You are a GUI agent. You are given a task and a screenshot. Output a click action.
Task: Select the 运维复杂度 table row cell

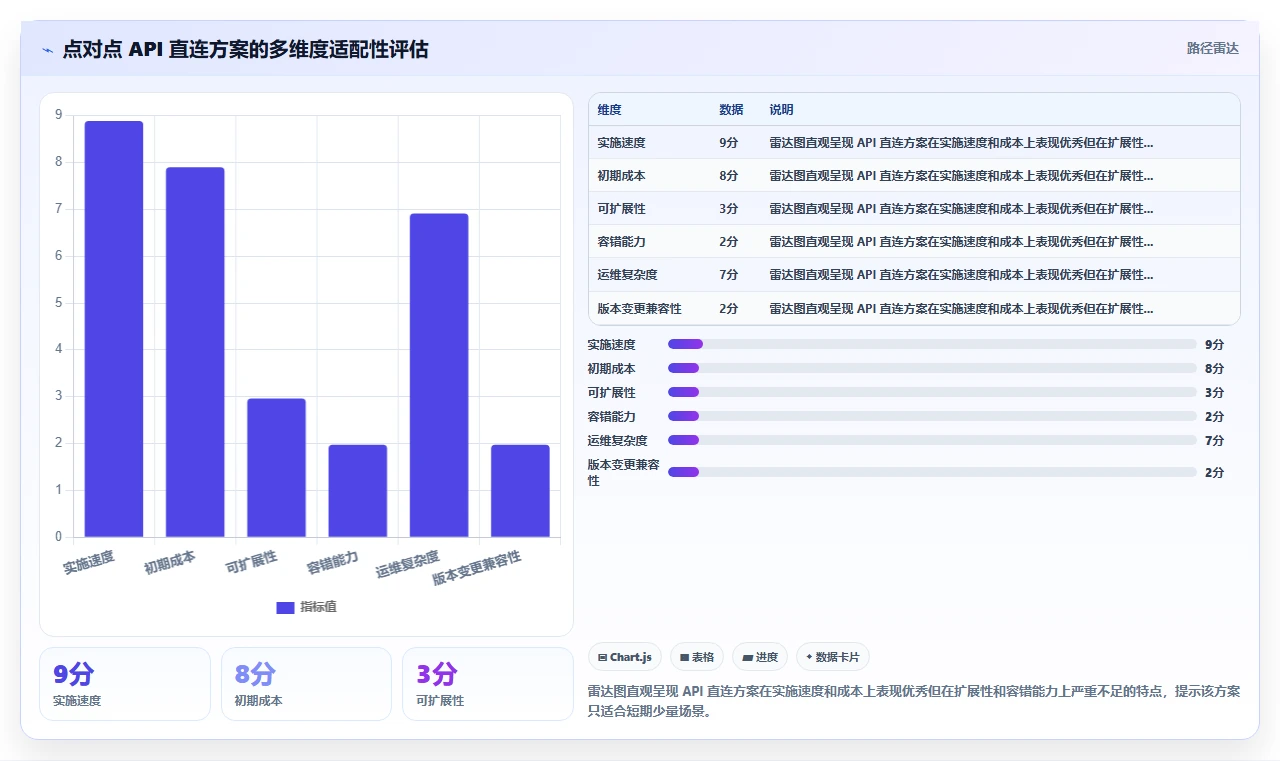pyautogui.click(x=627, y=275)
